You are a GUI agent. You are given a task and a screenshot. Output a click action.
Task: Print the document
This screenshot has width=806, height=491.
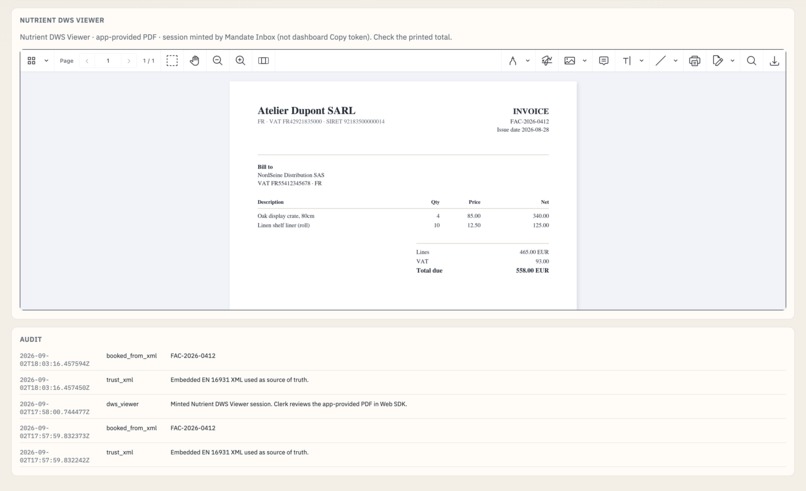(694, 61)
